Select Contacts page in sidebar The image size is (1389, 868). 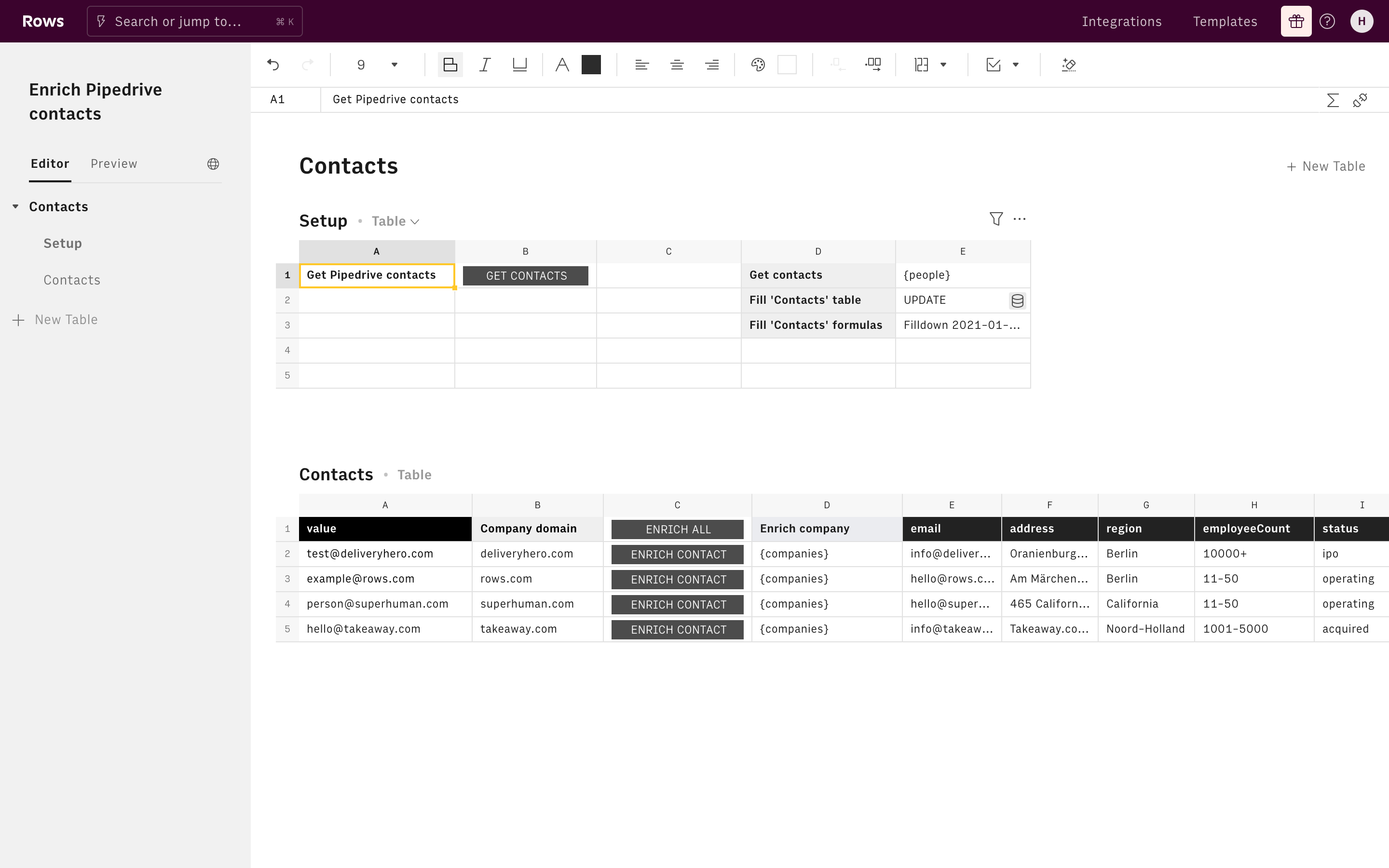[58, 207]
